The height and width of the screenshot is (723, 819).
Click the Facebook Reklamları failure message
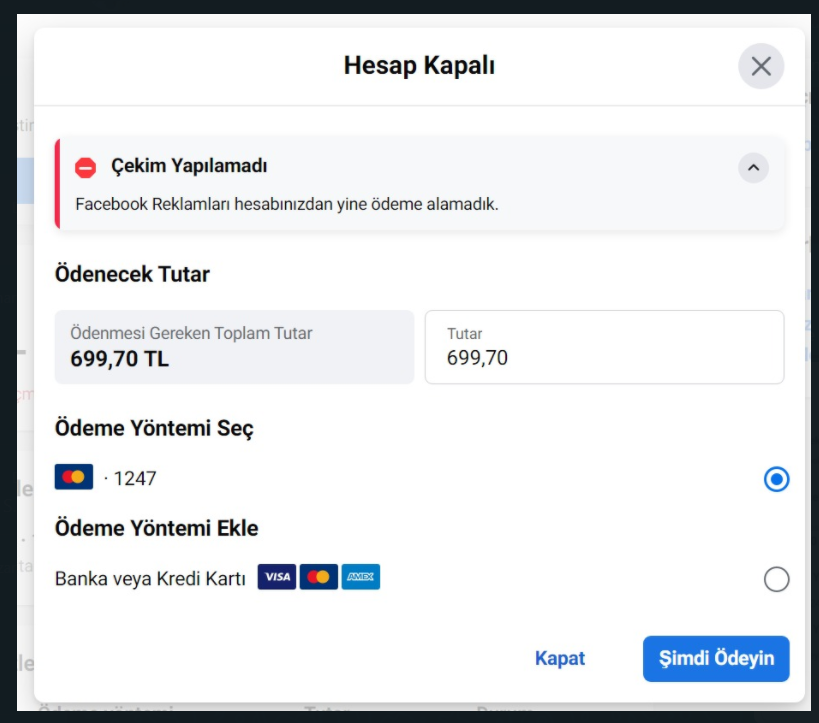287,204
